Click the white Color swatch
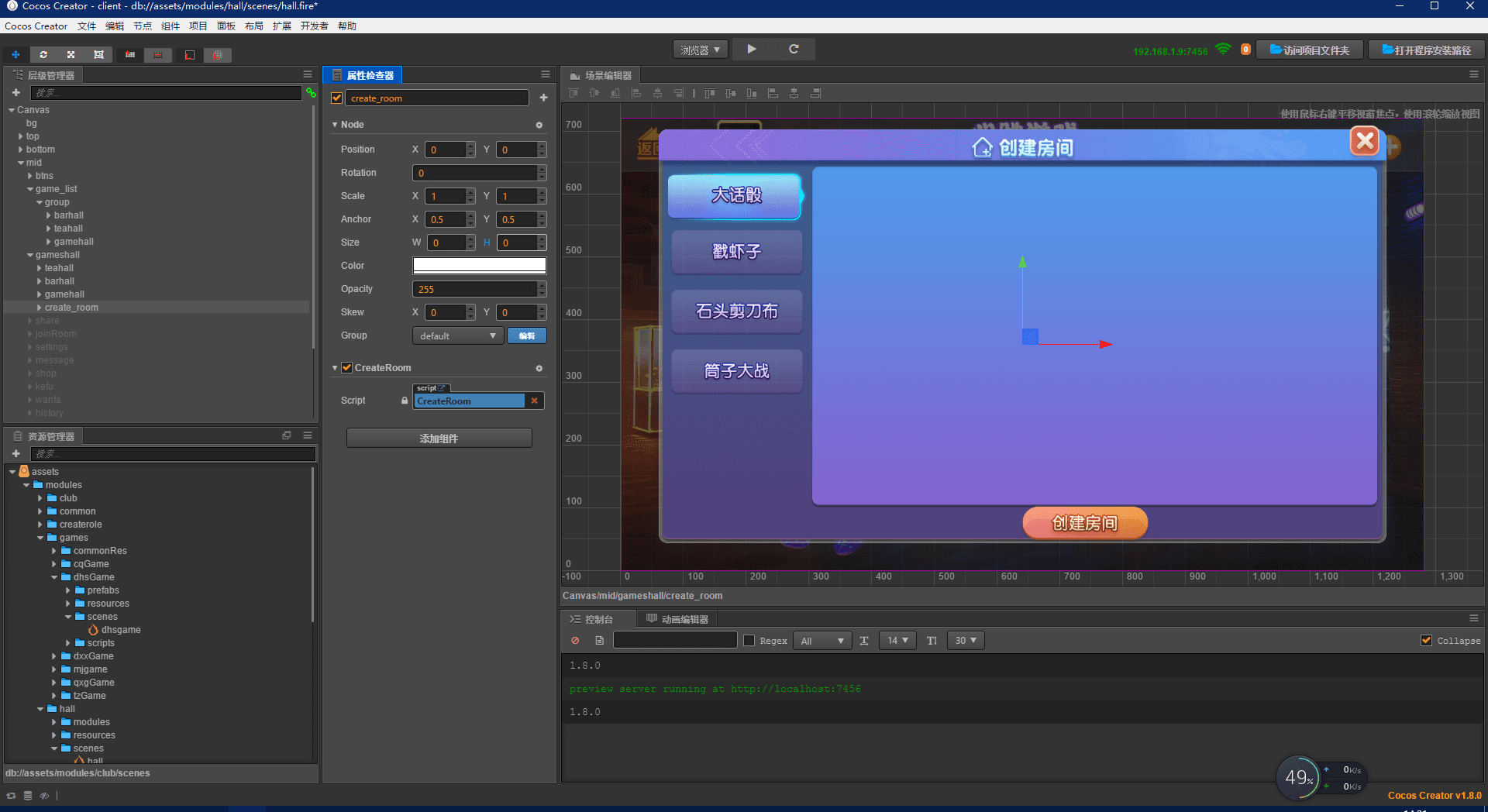 [x=479, y=266]
